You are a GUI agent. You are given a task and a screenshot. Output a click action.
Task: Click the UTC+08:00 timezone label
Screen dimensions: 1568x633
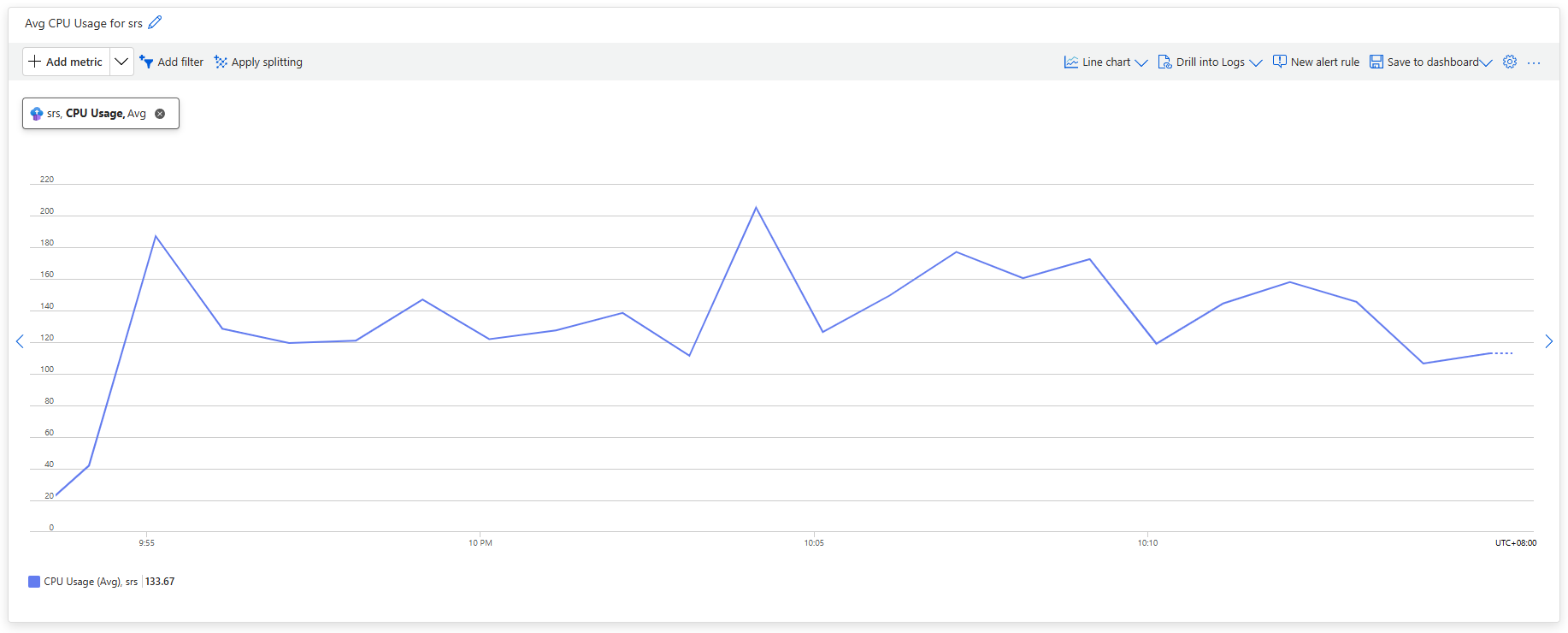coord(1515,543)
